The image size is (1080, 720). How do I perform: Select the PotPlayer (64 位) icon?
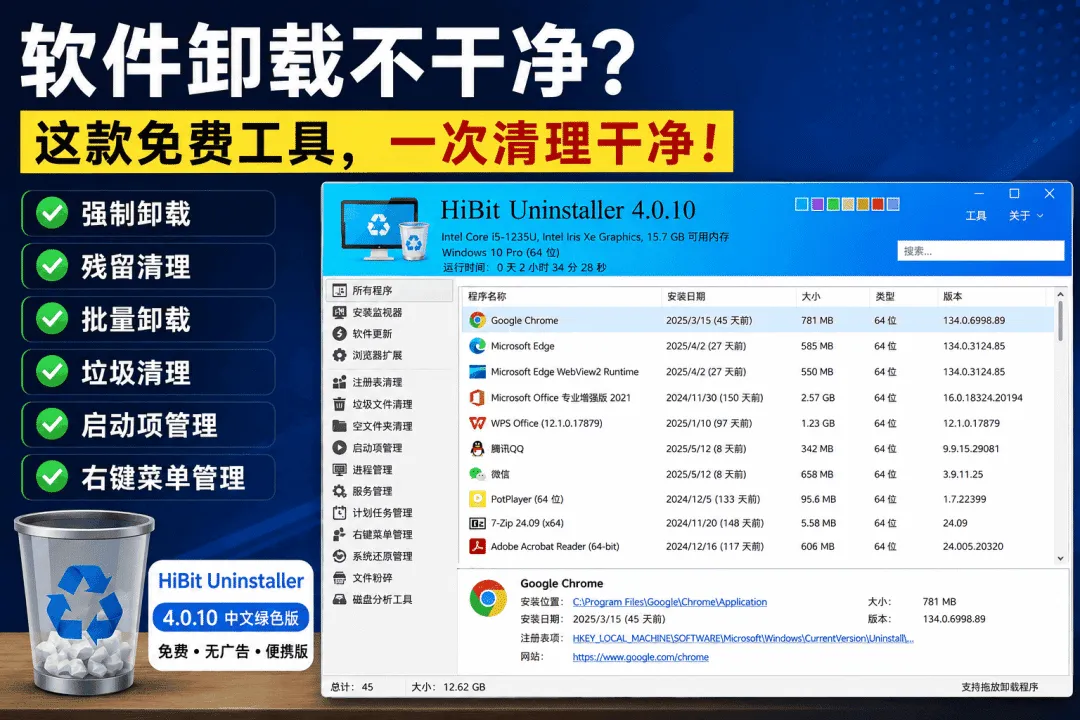point(477,499)
